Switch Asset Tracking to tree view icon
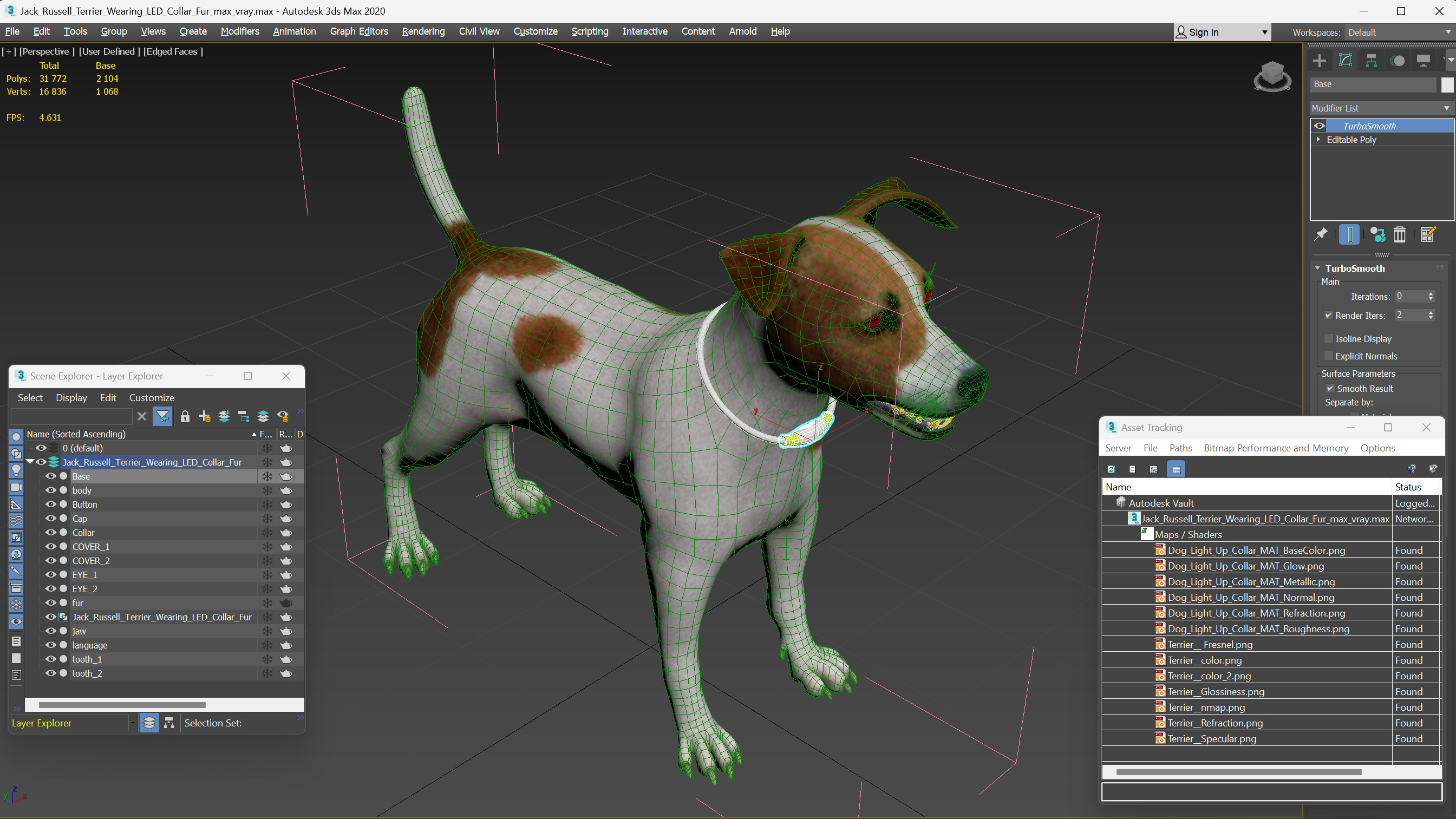1456x819 pixels. point(1154,469)
